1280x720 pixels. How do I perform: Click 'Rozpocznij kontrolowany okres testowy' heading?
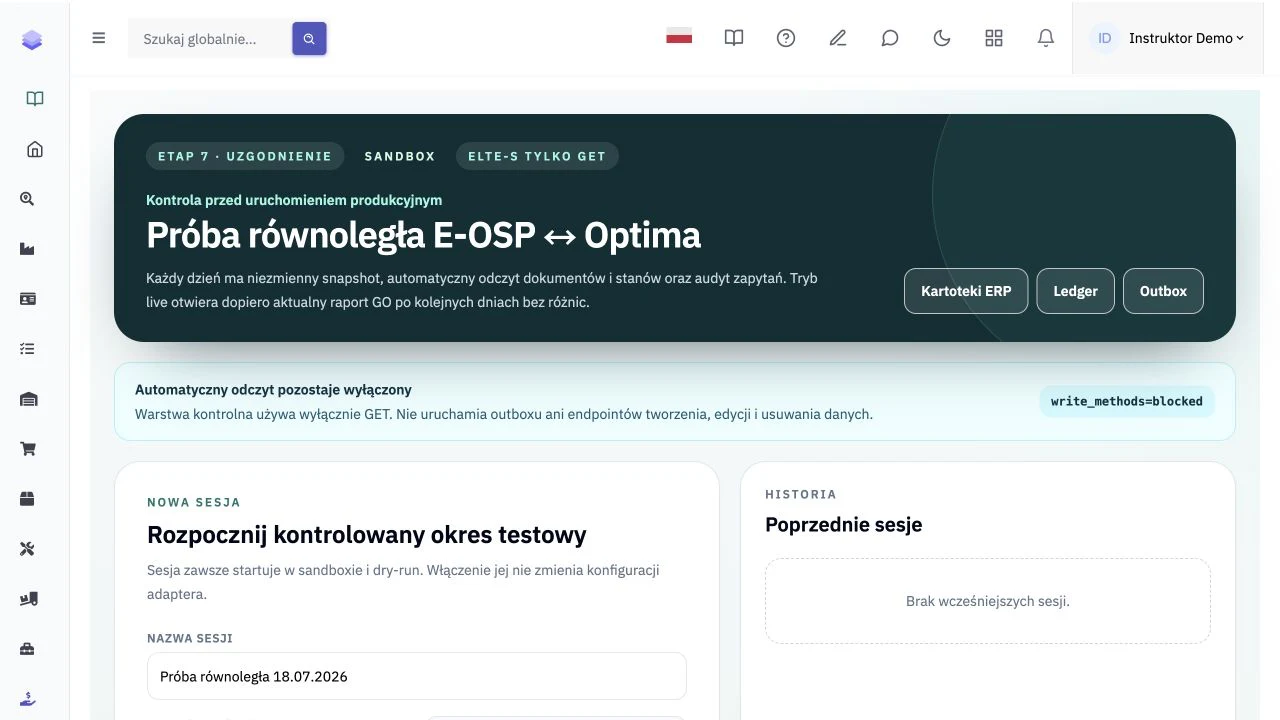tap(367, 535)
